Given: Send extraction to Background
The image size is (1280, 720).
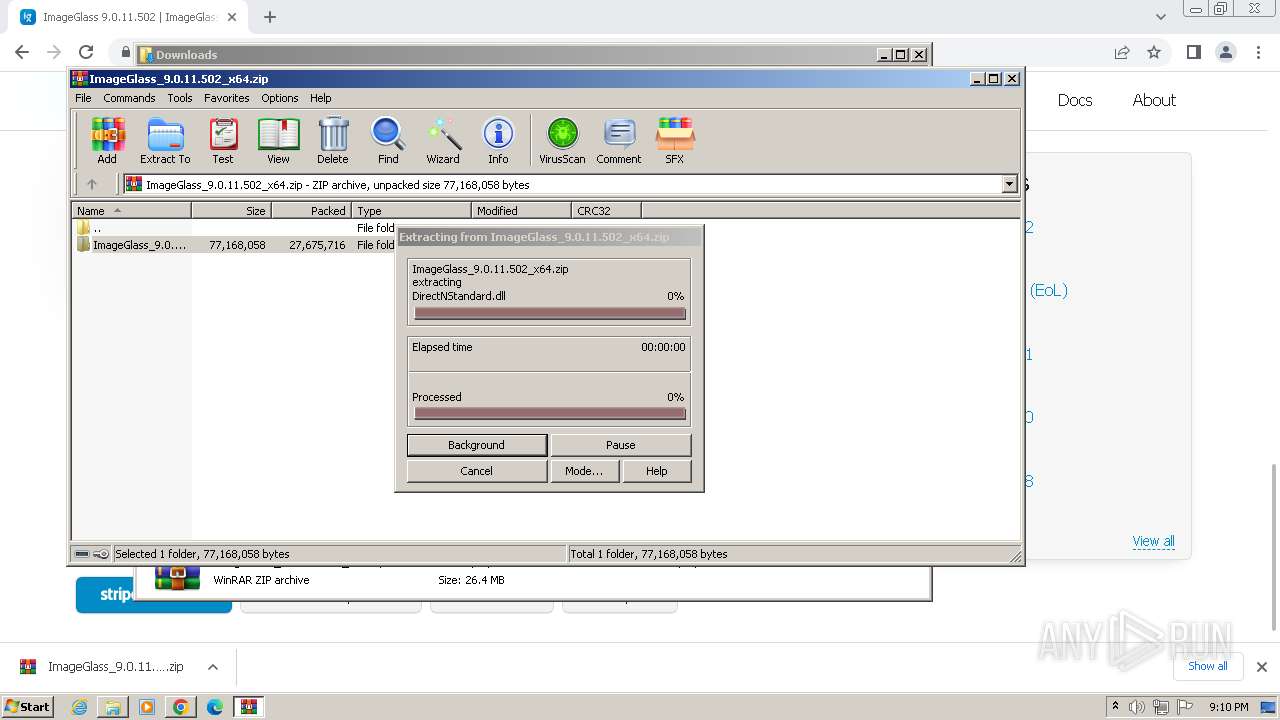Looking at the screenshot, I should coord(476,445).
